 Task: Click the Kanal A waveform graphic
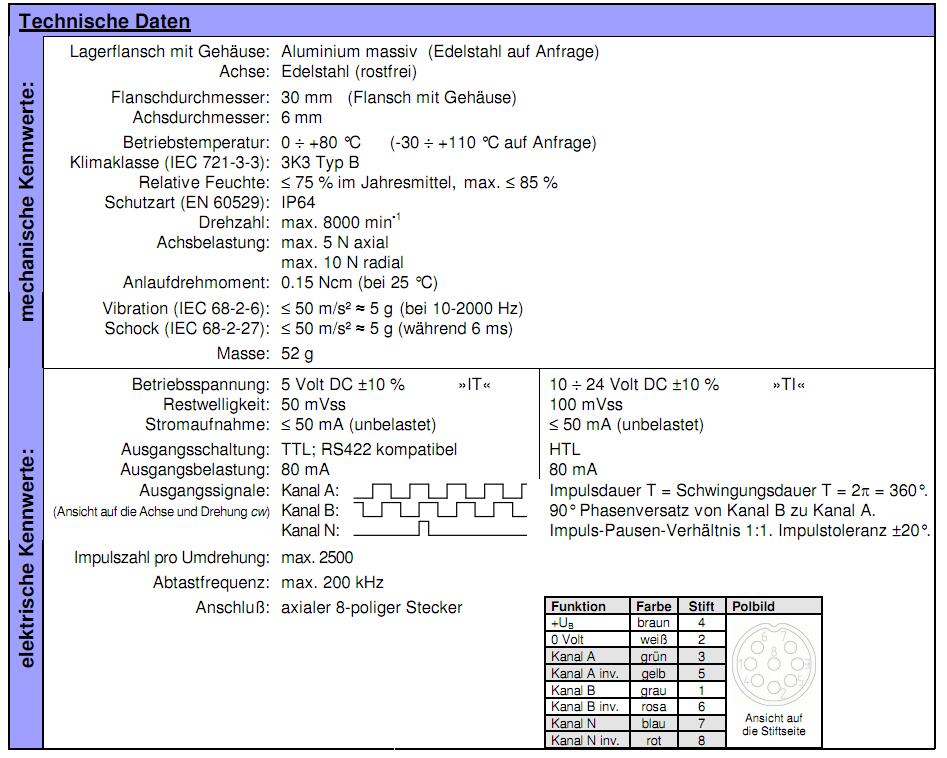(x=440, y=490)
